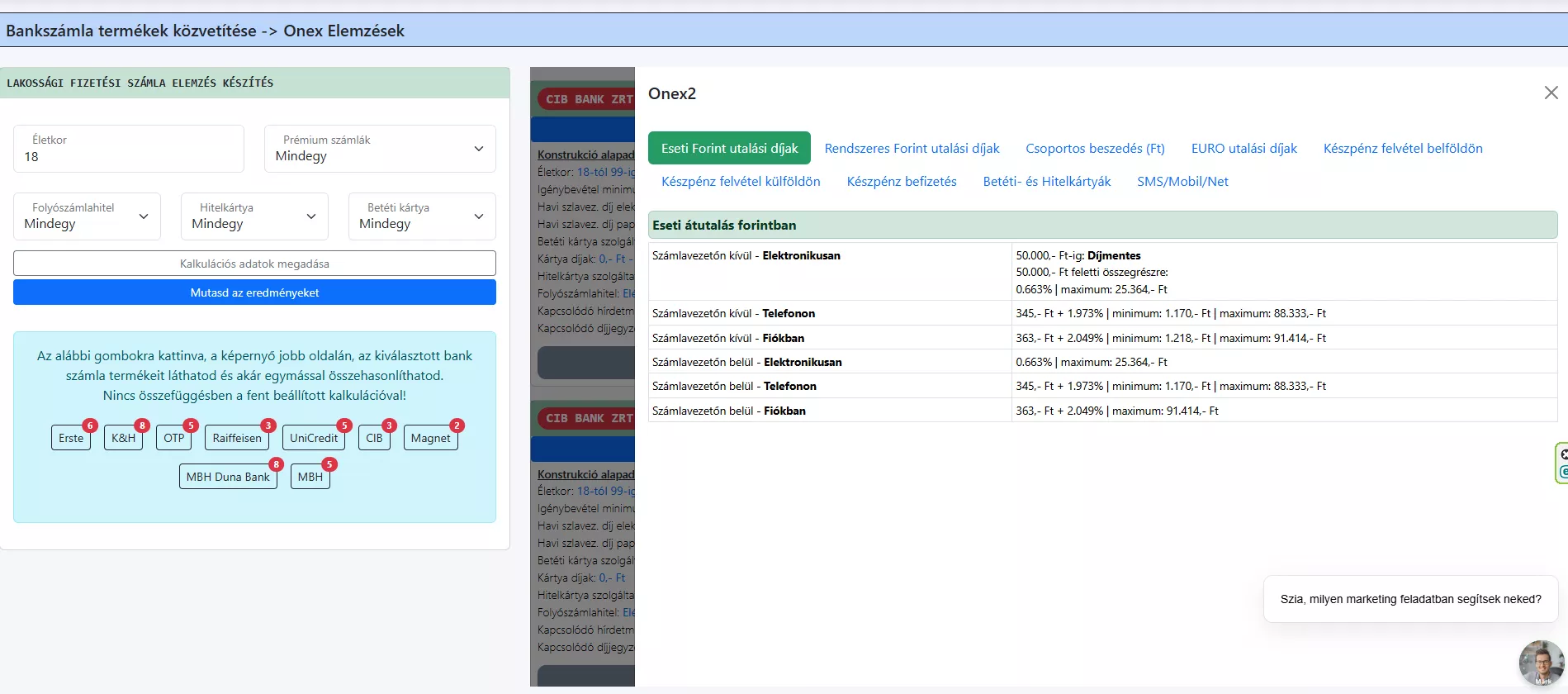This screenshot has width=1568, height=694.
Task: Click the green side widget icon
Action: (x=1562, y=463)
